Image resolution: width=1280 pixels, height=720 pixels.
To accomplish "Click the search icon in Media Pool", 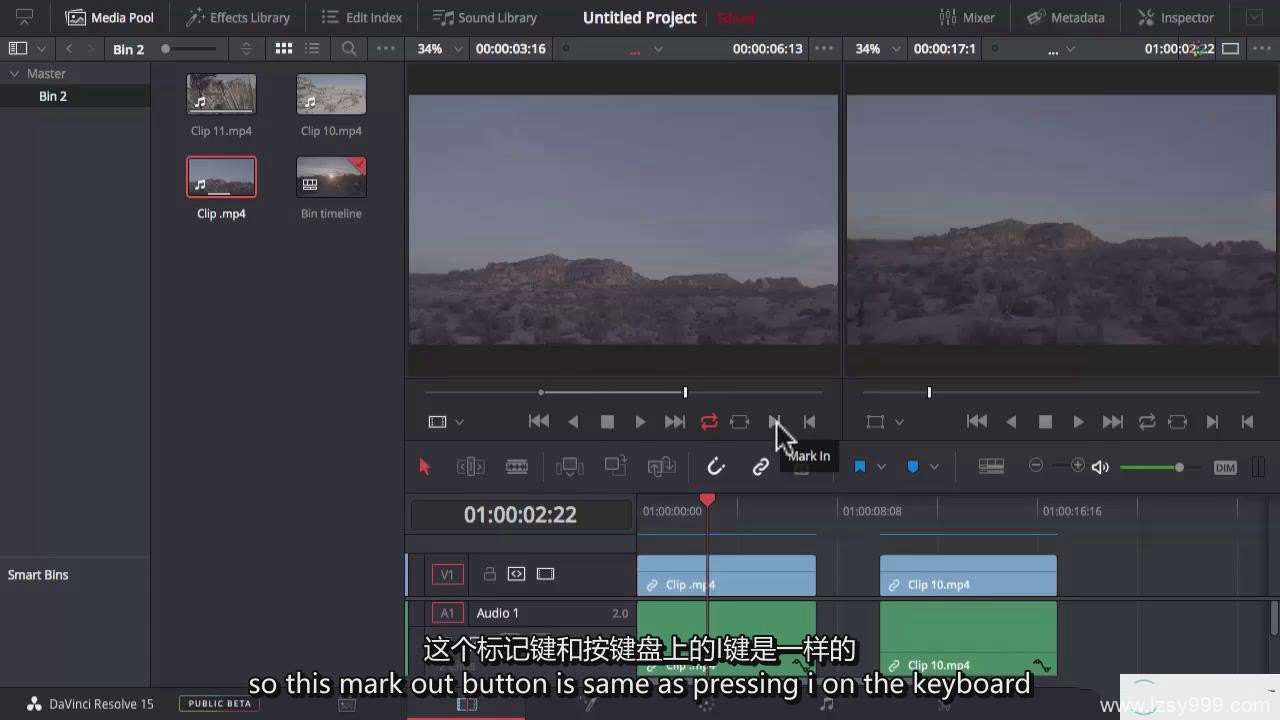I will click(x=349, y=48).
